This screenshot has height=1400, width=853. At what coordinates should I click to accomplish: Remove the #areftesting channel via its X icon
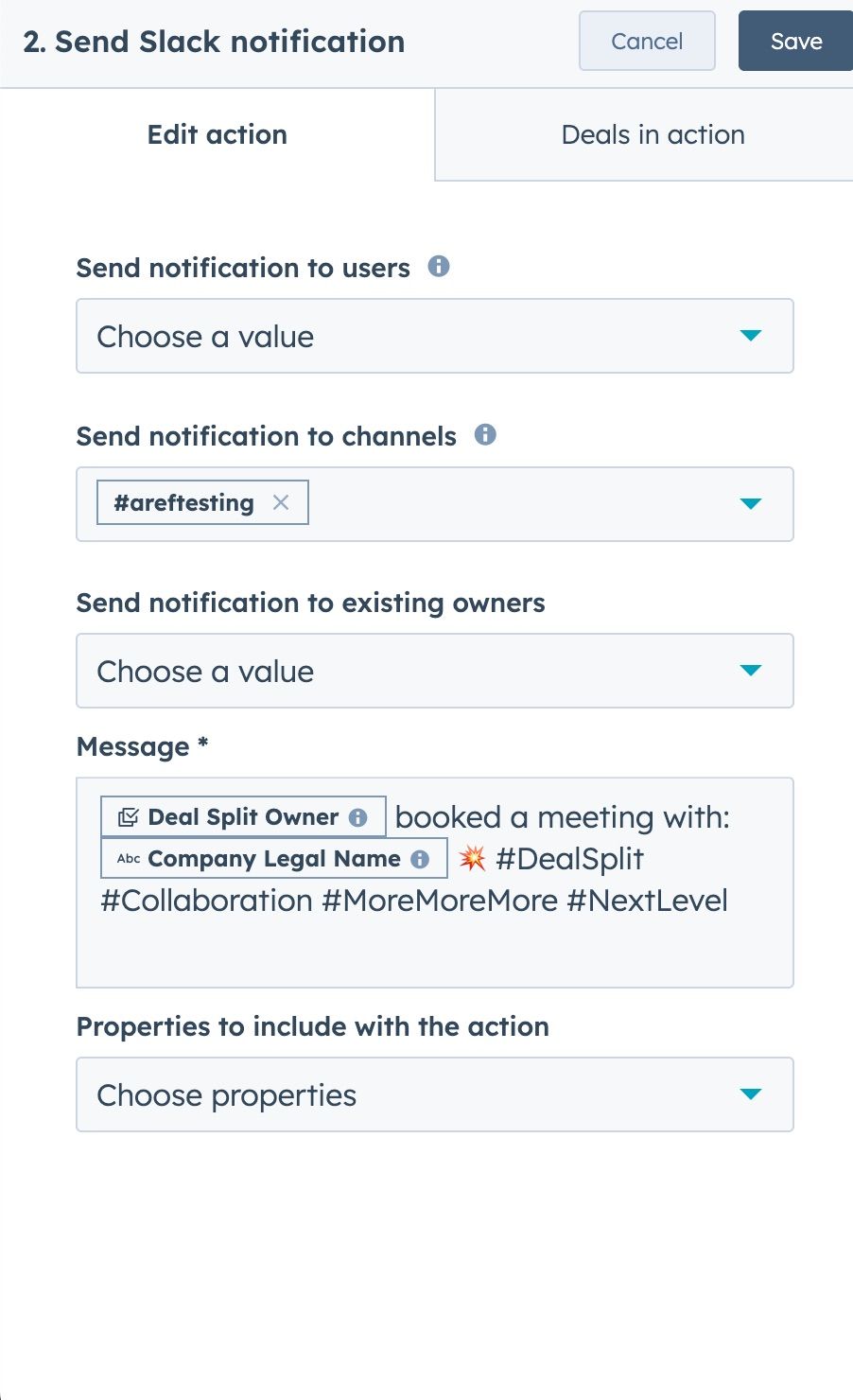[x=281, y=502]
